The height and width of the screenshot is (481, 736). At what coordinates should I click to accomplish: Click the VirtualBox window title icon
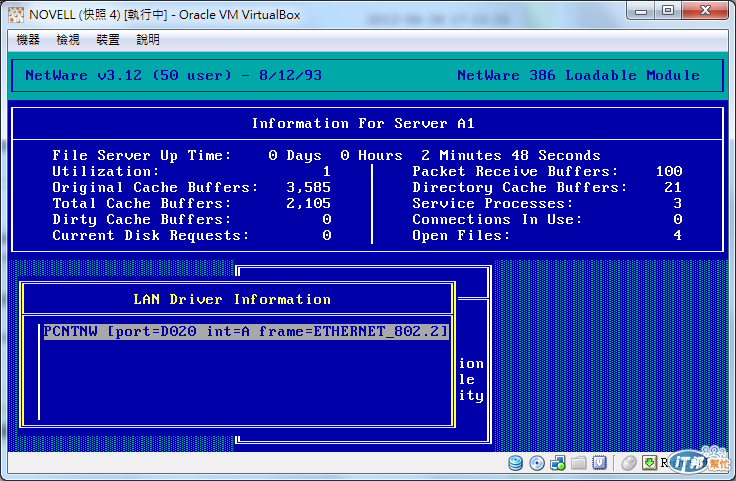pos(15,15)
